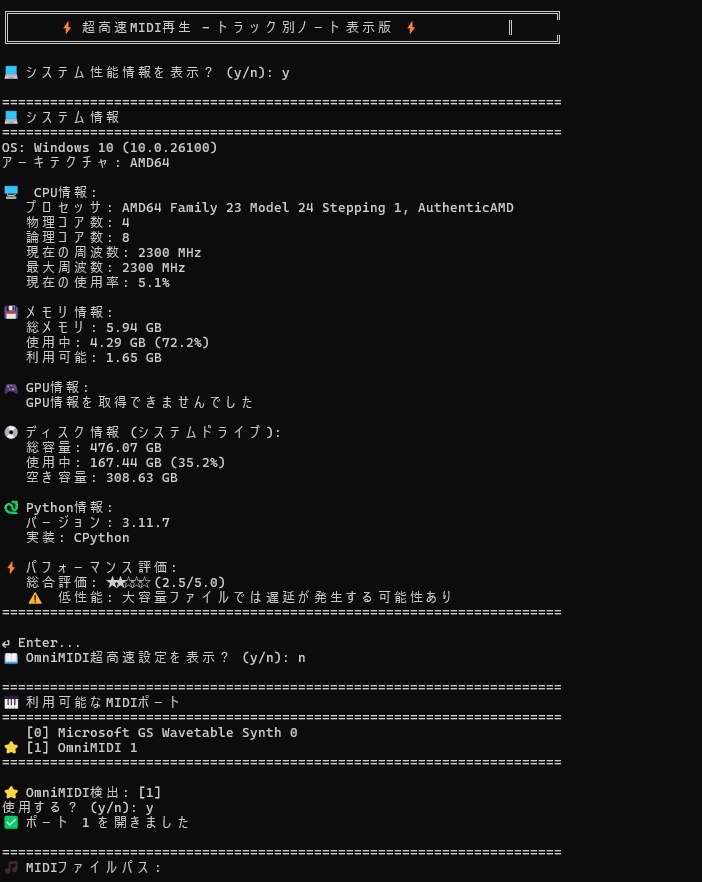Select the [0] Microsoft GS Wavetable Synth entry
This screenshot has width=702, height=882.
[161, 732]
